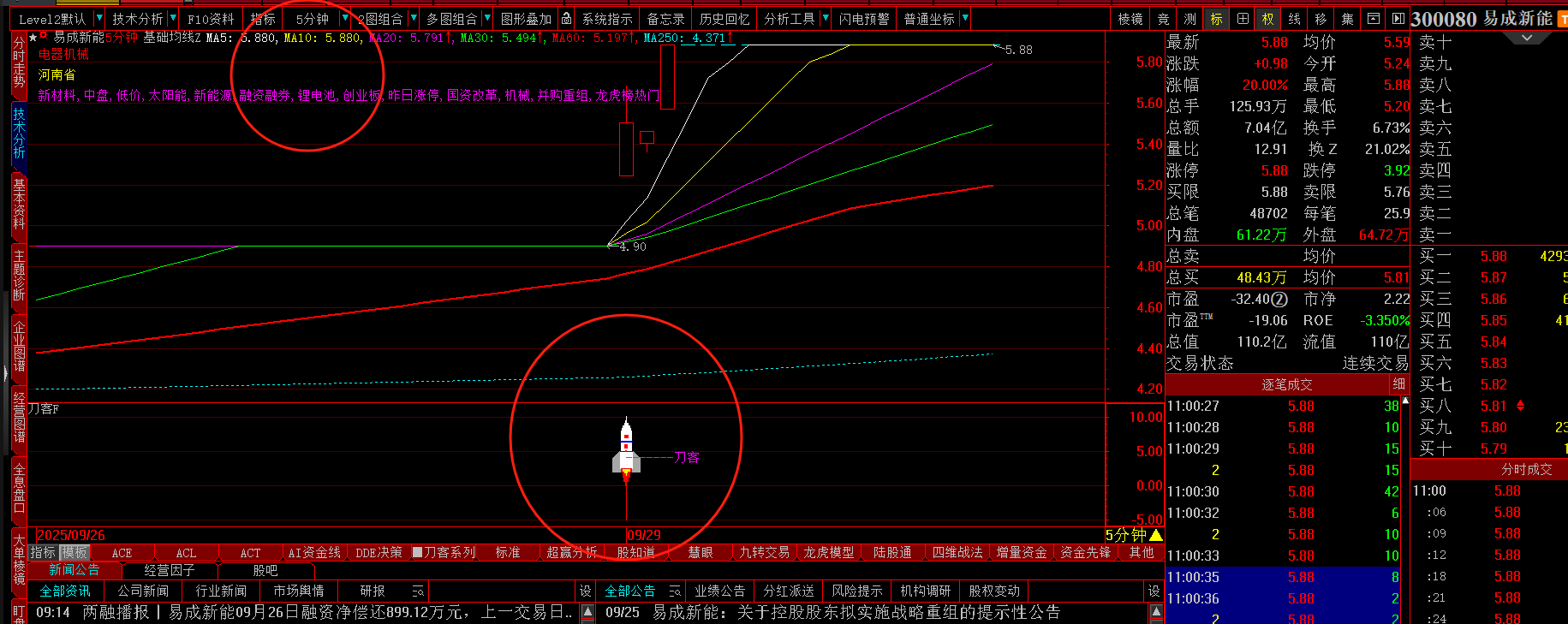Screen dimensions: 1568x624
Task: Toggle the 标 marker button in toolbar
Action: [x=1216, y=19]
